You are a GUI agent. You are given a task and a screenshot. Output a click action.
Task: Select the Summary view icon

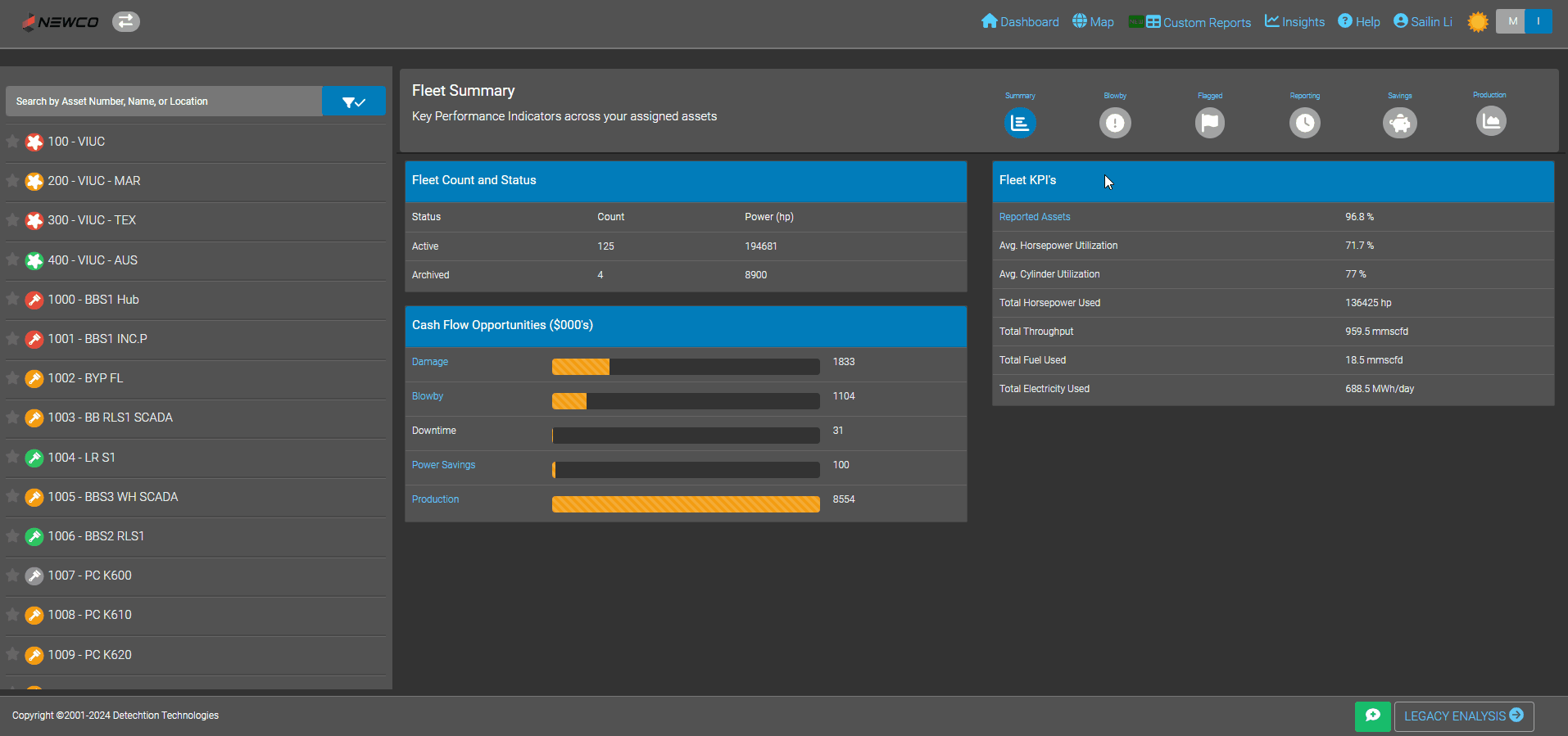pyautogui.click(x=1020, y=123)
